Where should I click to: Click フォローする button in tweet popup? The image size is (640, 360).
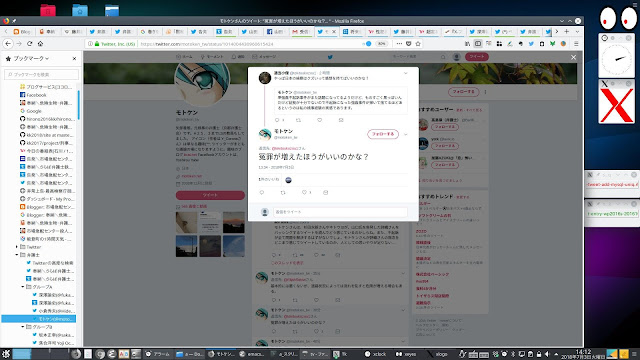pos(383,134)
